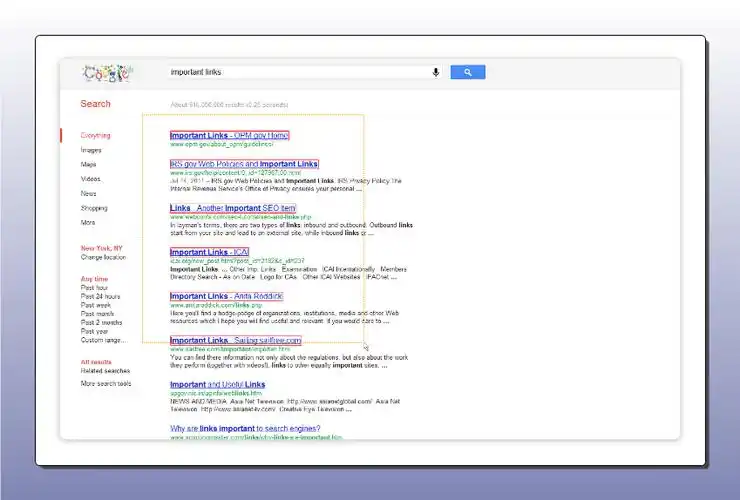This screenshot has width=740, height=500.
Task: Expand More search tools
Action: [106, 383]
